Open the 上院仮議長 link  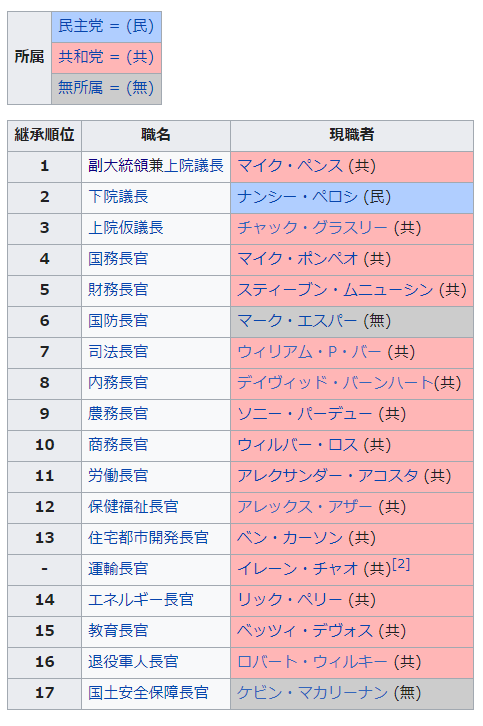coord(126,228)
